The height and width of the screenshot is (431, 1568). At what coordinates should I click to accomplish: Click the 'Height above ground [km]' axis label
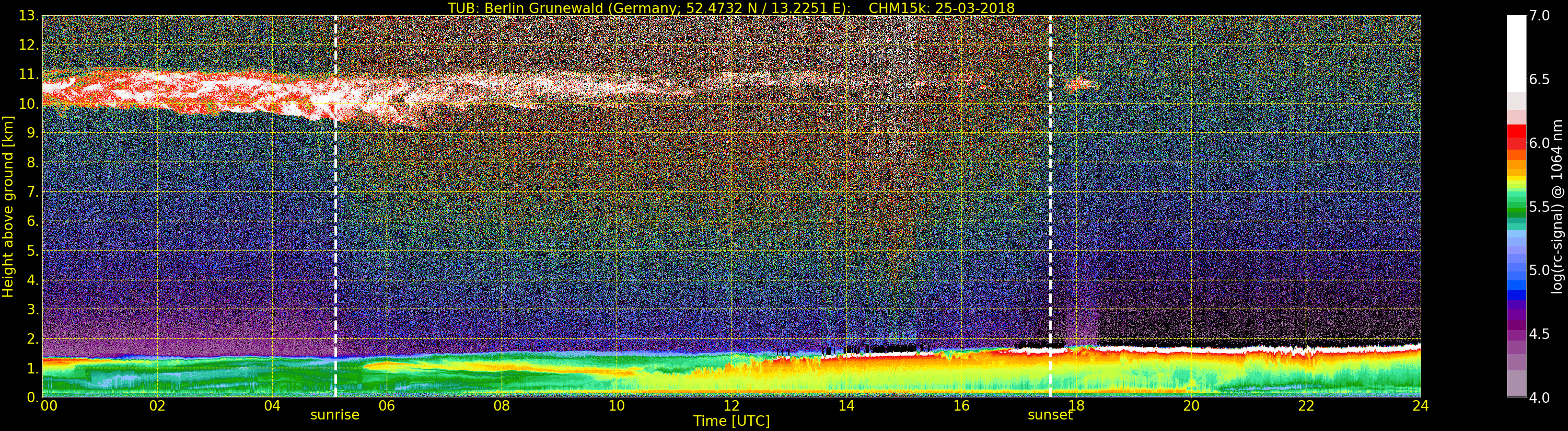coord(8,206)
